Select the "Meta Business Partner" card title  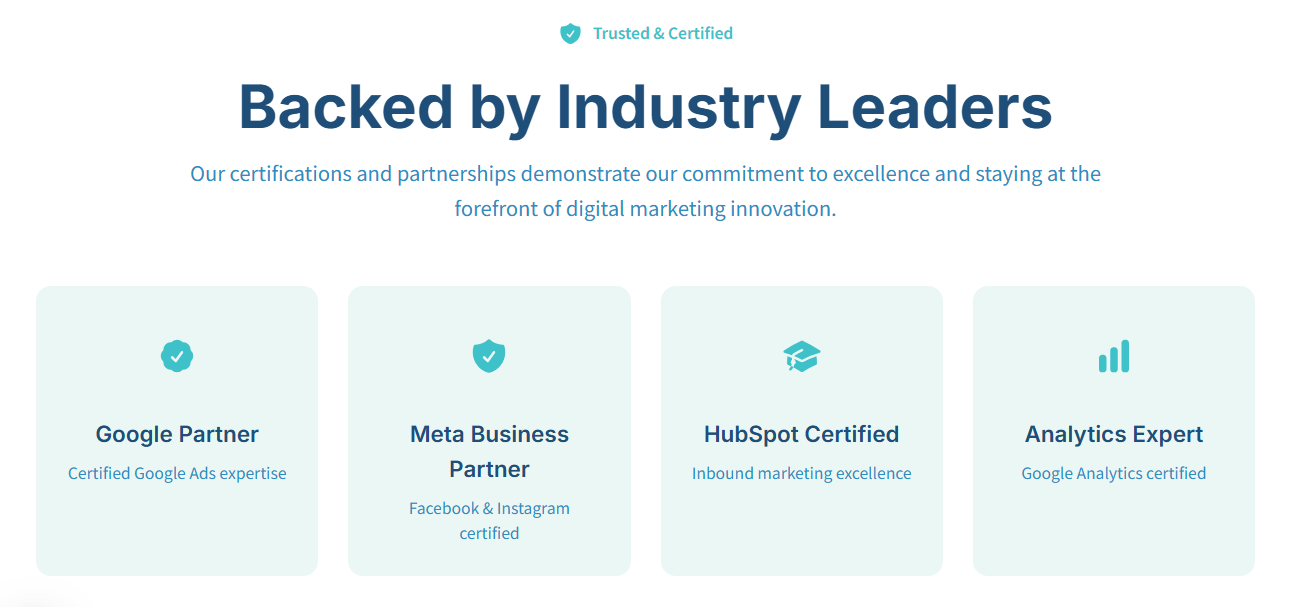pyautogui.click(x=489, y=451)
